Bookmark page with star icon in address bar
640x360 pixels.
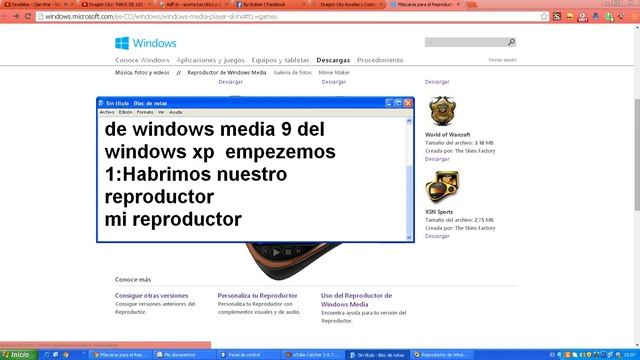click(544, 16)
